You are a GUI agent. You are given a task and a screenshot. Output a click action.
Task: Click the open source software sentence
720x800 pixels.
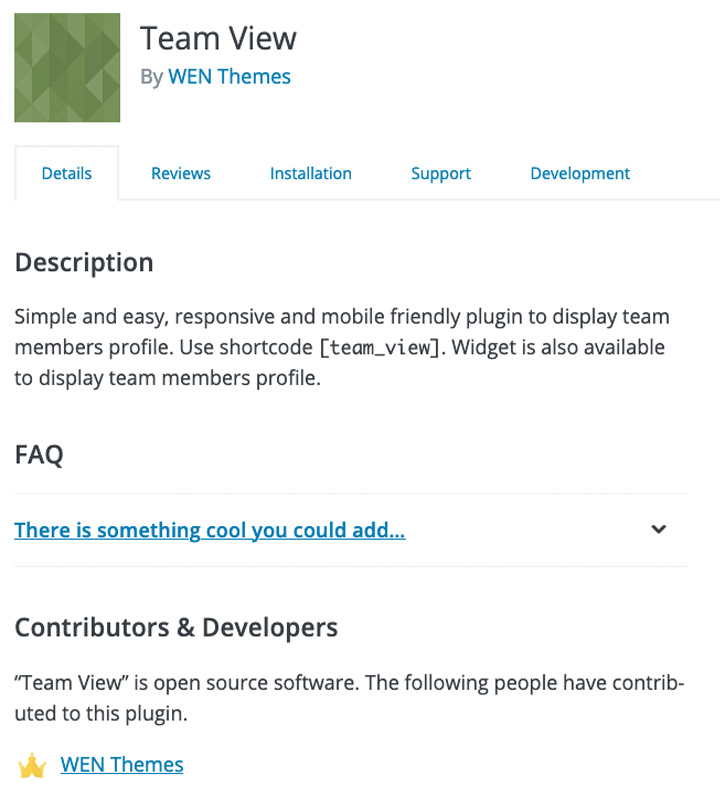[x=349, y=683]
